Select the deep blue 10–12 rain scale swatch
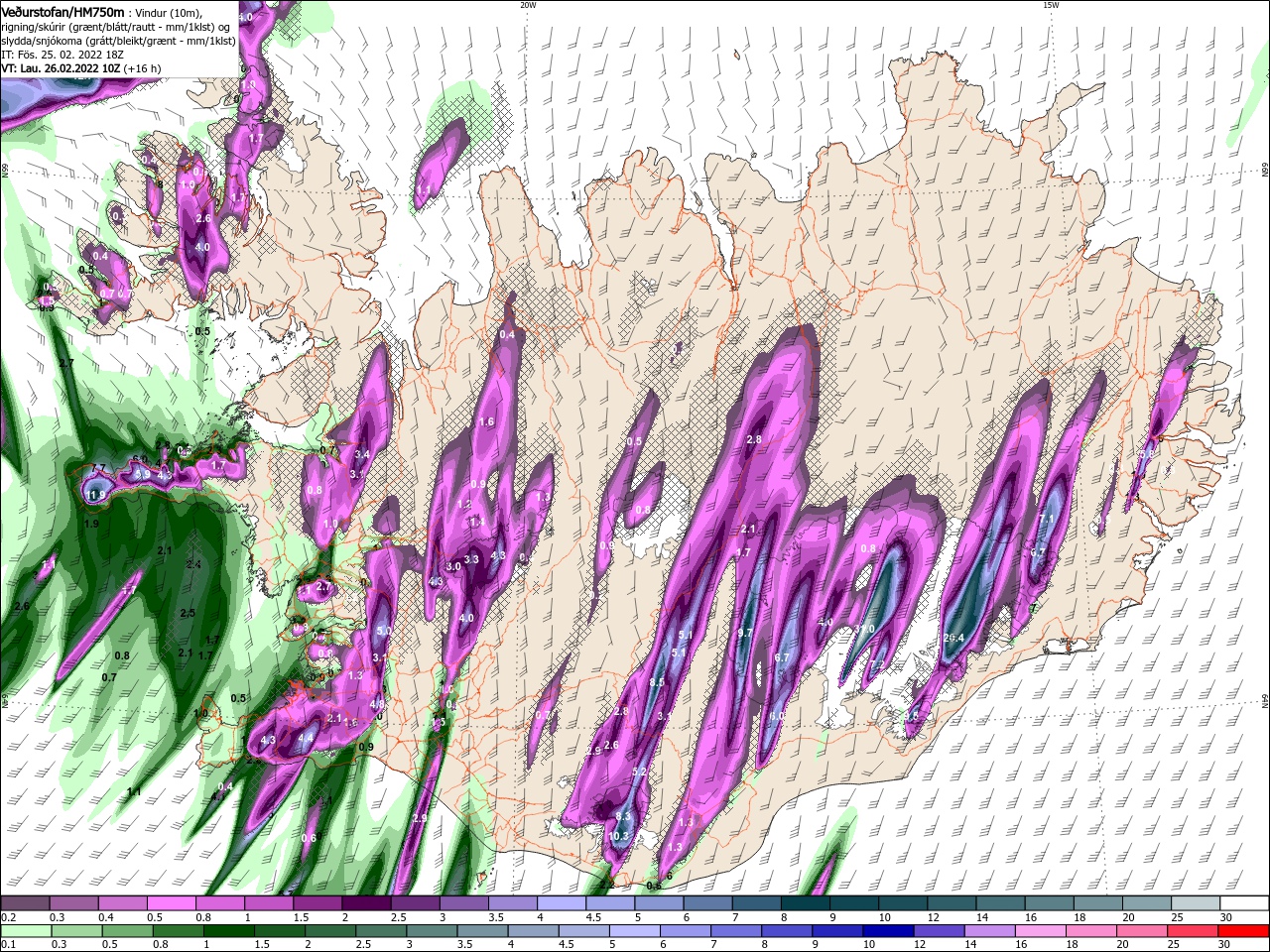 tap(890, 931)
